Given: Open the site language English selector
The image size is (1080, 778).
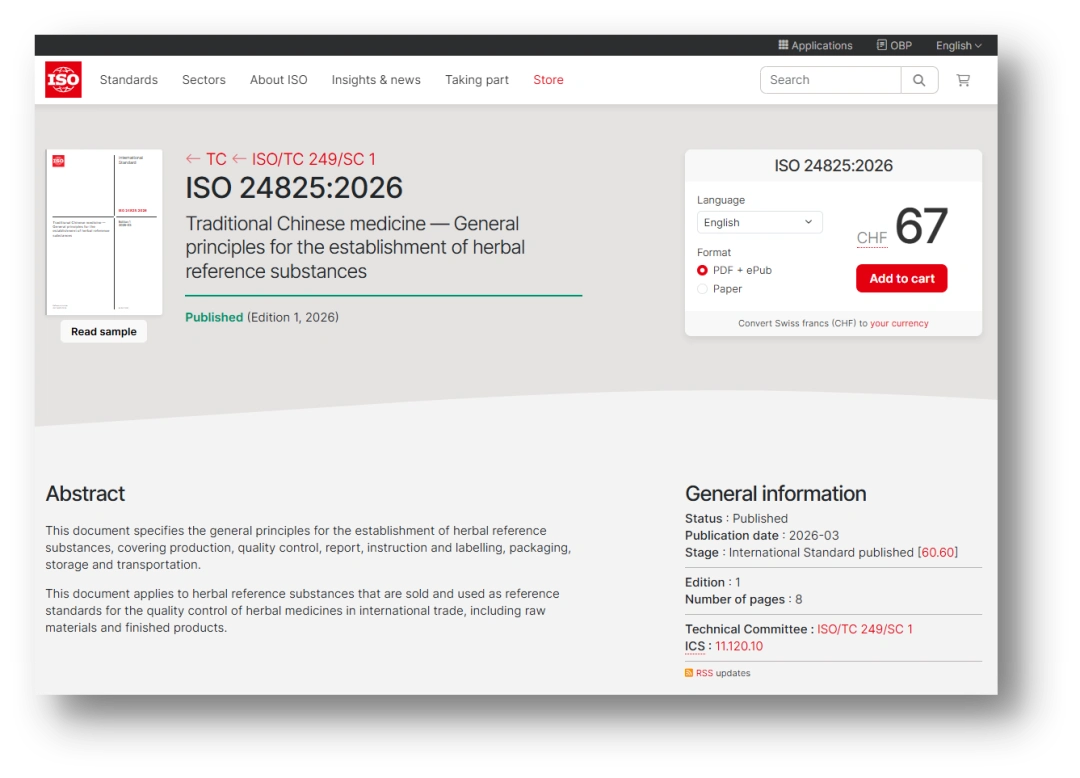Looking at the screenshot, I should 958,45.
